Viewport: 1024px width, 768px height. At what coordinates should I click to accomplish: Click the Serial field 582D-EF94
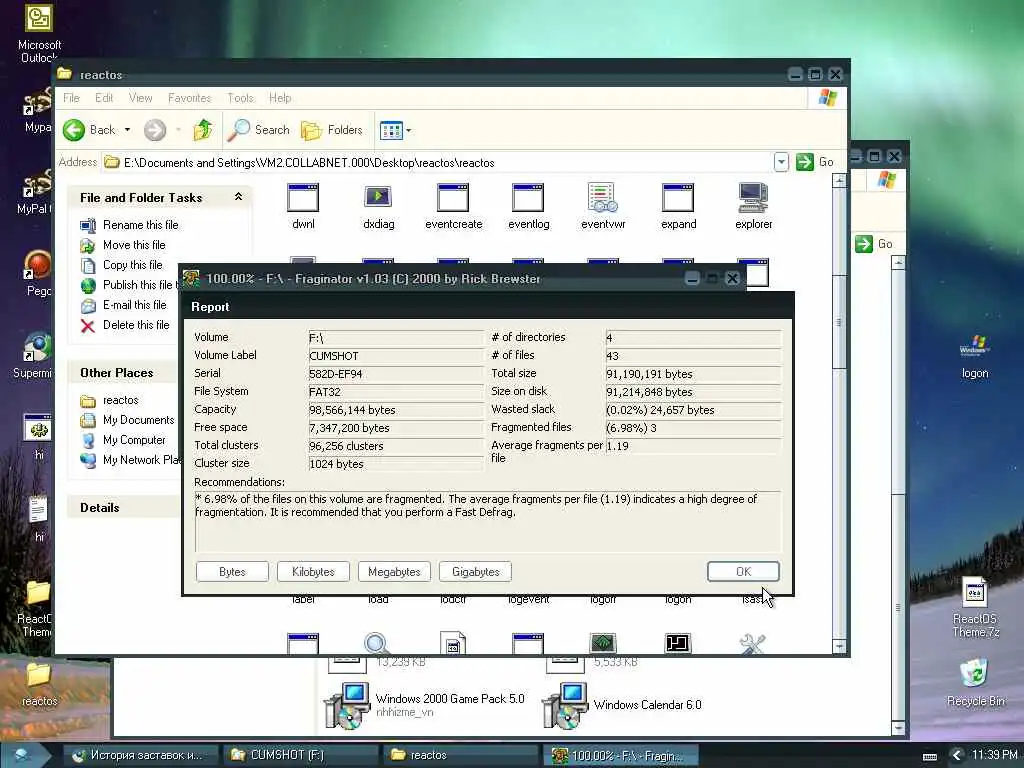click(x=396, y=374)
